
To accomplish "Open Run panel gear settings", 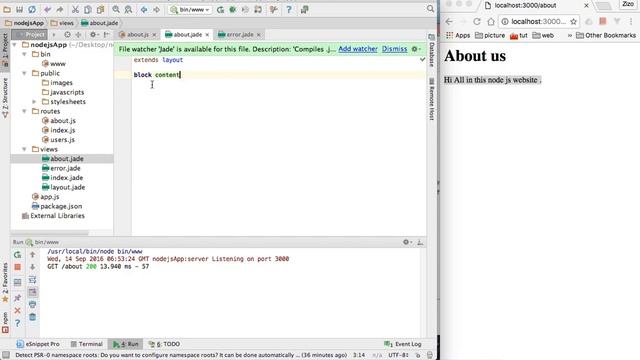I will 407,242.
